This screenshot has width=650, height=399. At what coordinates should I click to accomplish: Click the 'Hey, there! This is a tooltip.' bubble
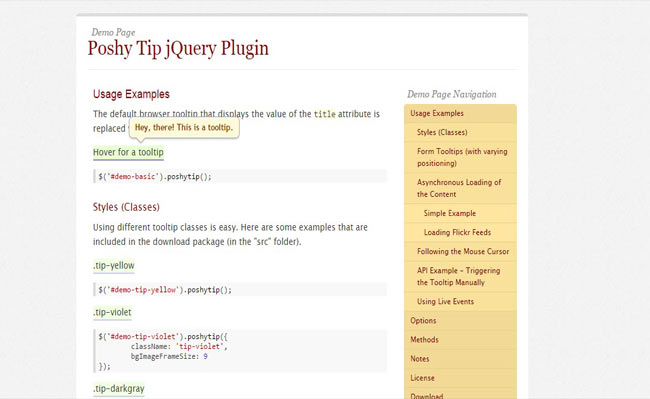click(x=184, y=128)
